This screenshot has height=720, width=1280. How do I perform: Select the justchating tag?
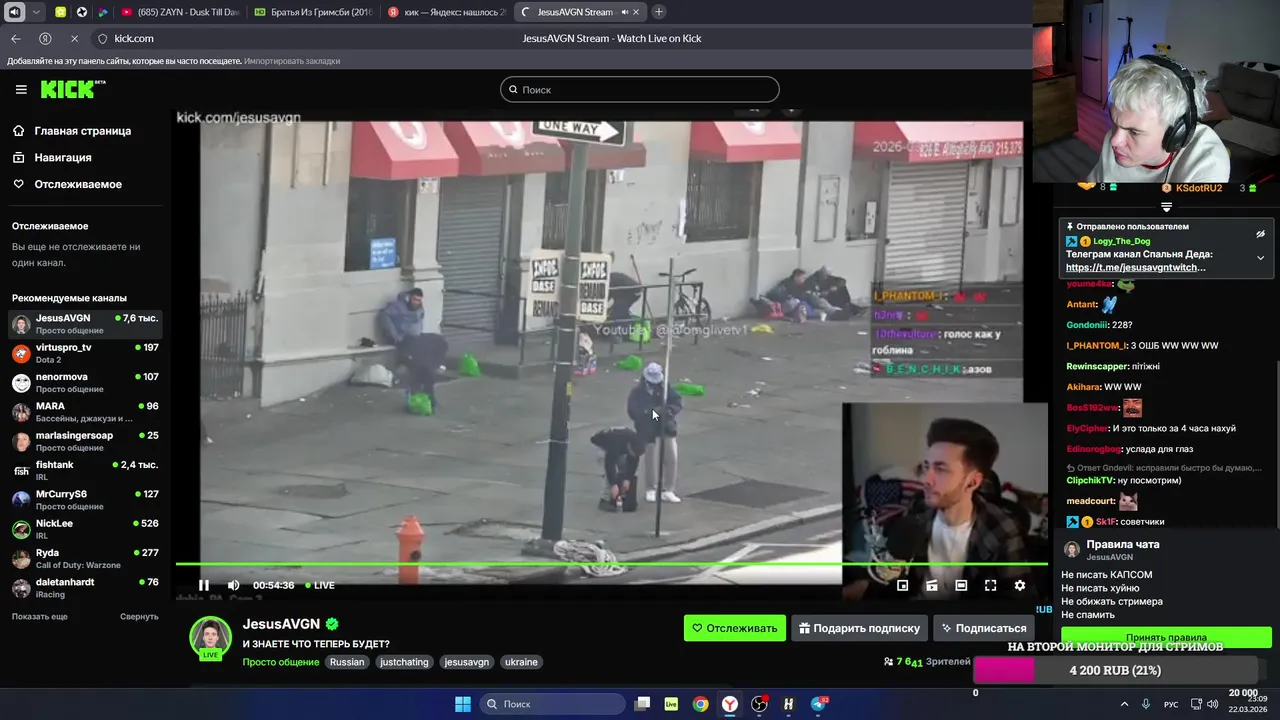[404, 662]
